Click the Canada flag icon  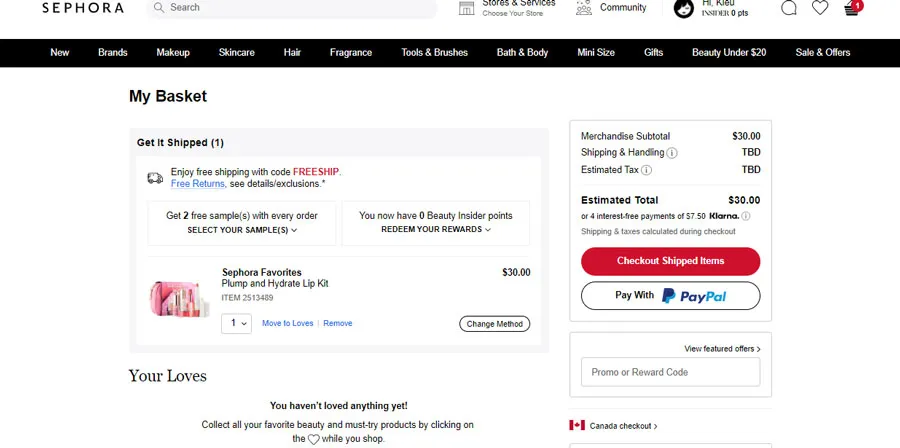point(577,425)
